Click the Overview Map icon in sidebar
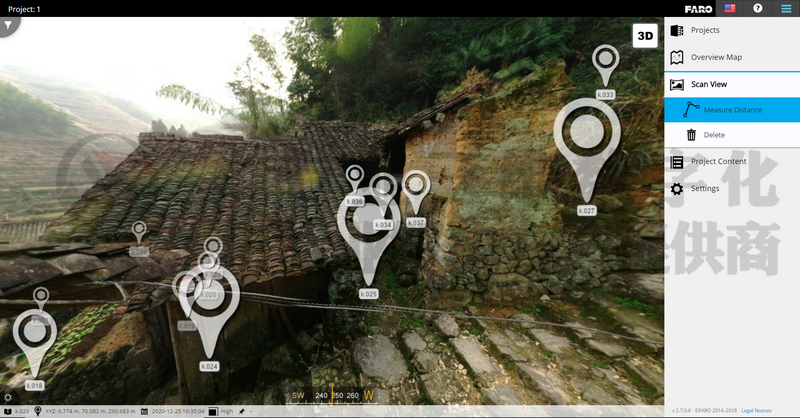The image size is (800, 418). (677, 57)
